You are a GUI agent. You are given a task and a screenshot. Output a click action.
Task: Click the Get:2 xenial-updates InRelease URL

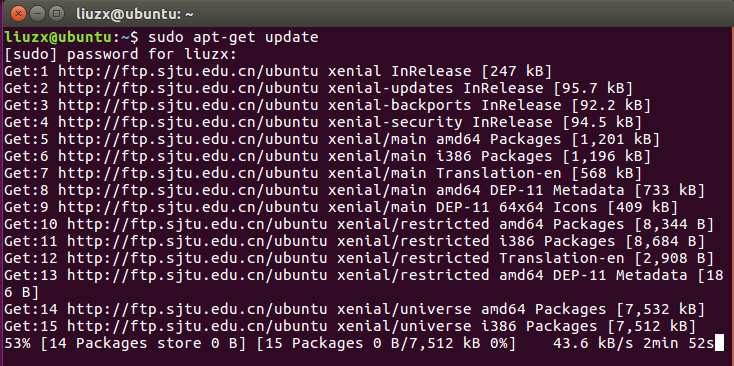[x=189, y=88]
